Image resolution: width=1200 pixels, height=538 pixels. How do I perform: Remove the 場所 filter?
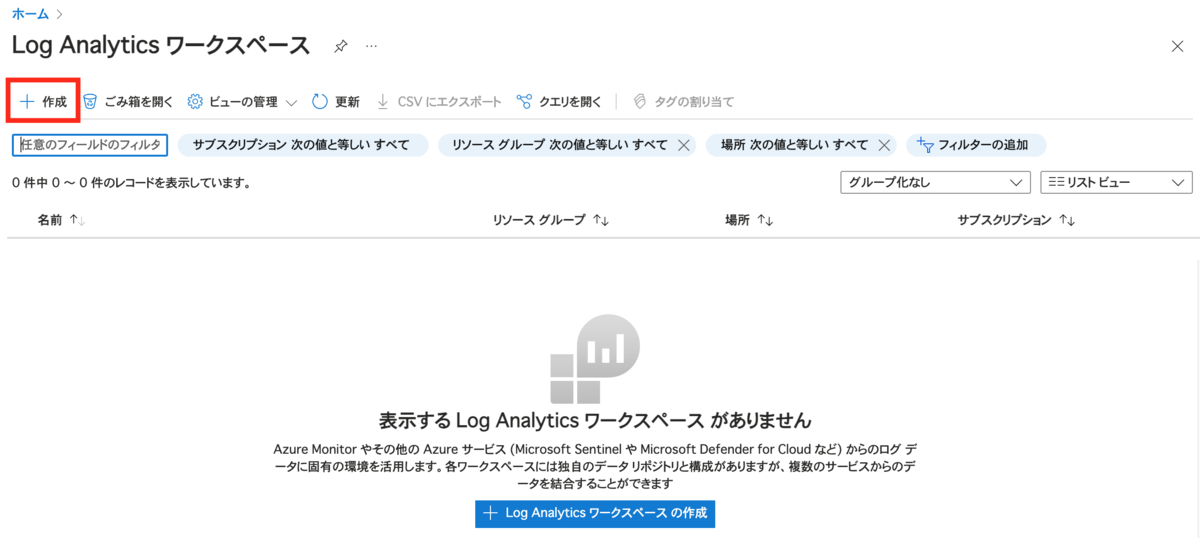(x=884, y=145)
